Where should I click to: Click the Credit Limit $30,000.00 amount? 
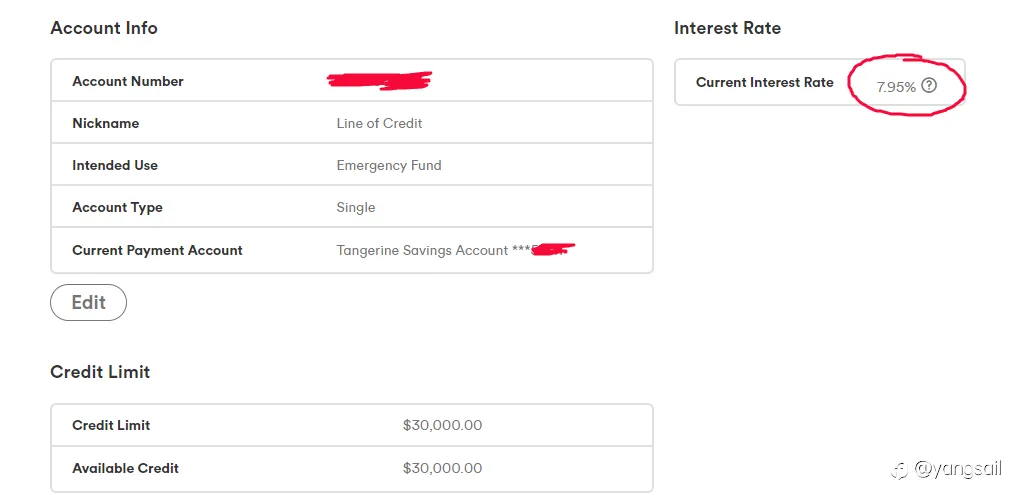(x=443, y=426)
